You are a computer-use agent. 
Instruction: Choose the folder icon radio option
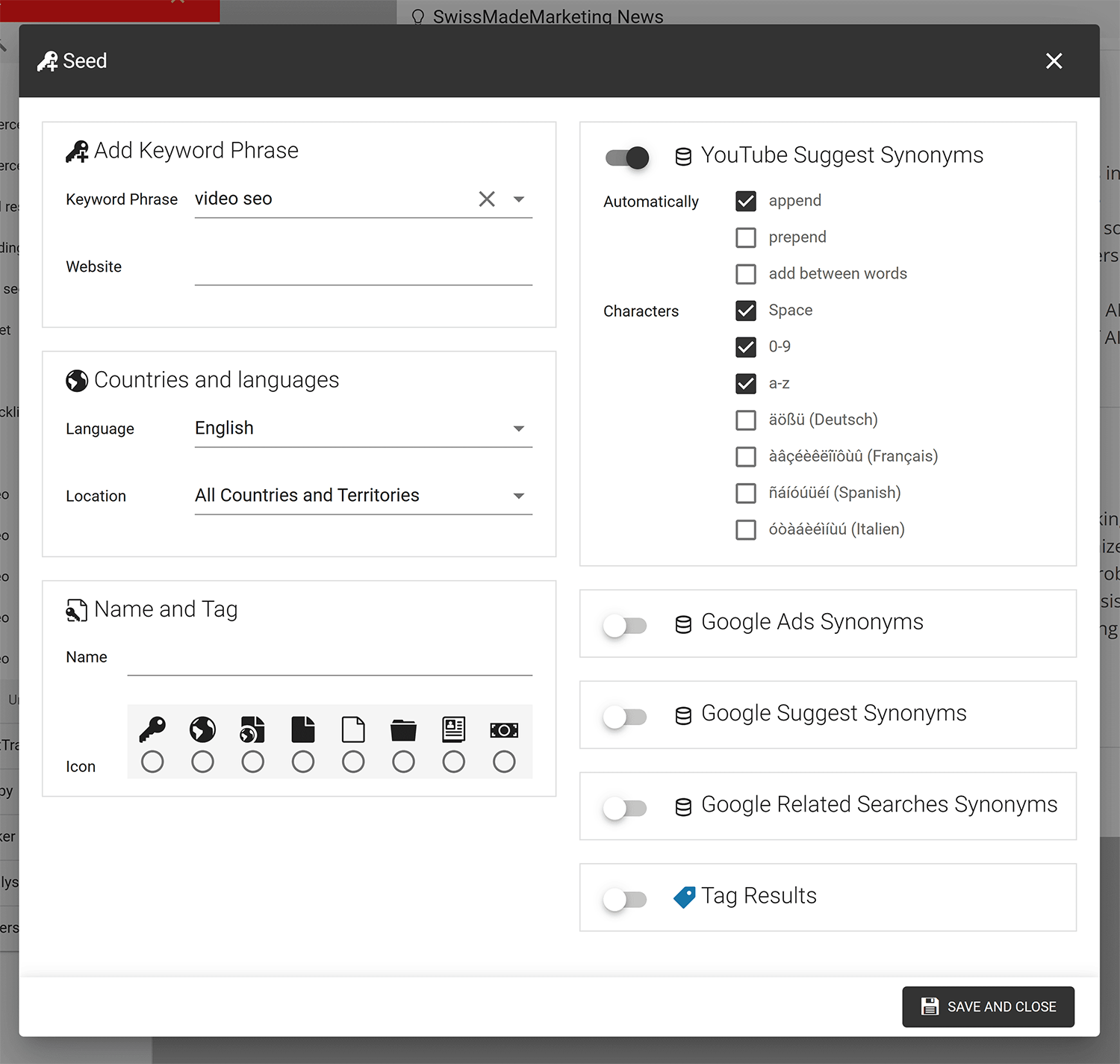(403, 762)
